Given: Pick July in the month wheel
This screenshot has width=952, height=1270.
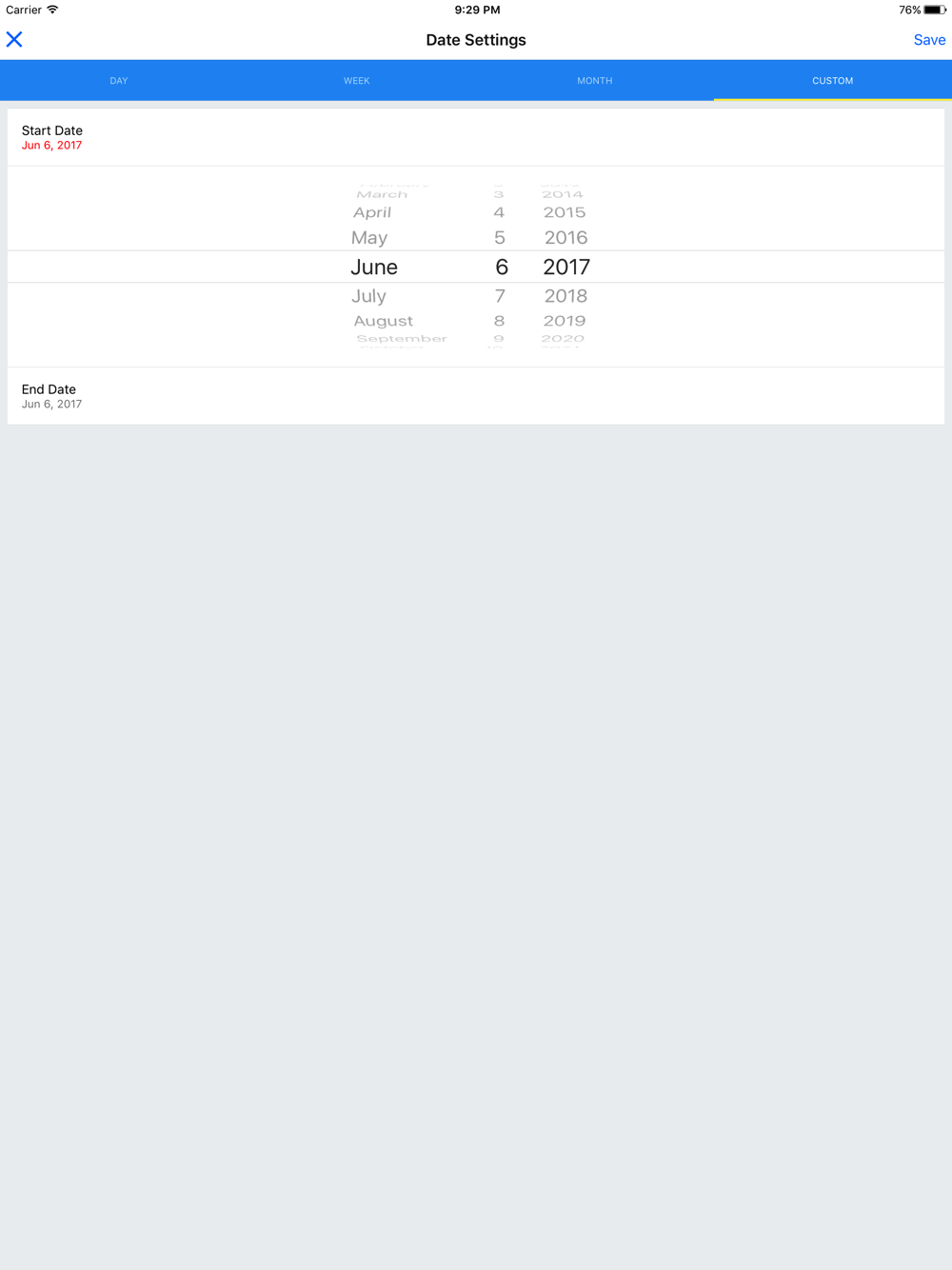Looking at the screenshot, I should [368, 296].
